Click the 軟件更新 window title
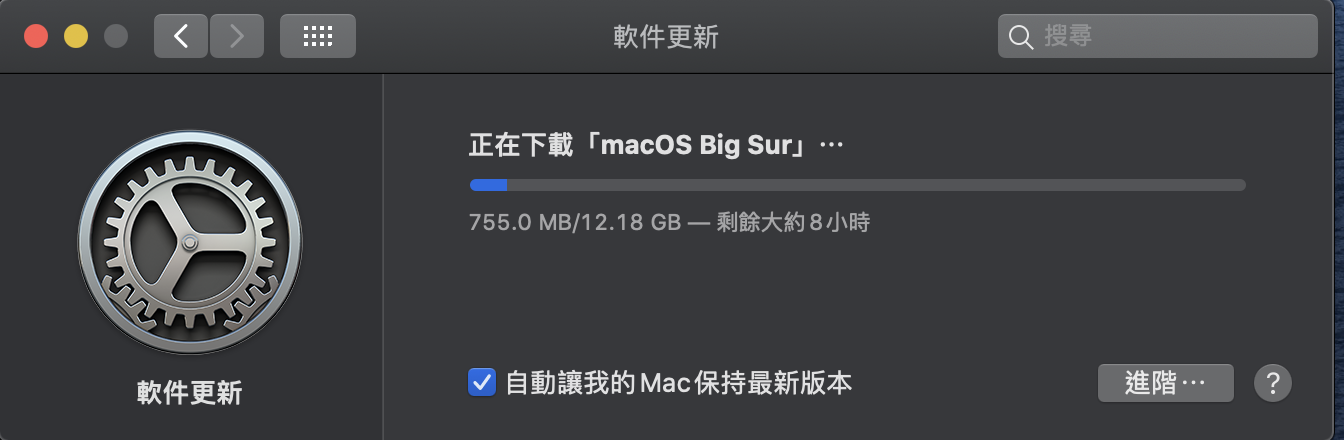 [666, 37]
